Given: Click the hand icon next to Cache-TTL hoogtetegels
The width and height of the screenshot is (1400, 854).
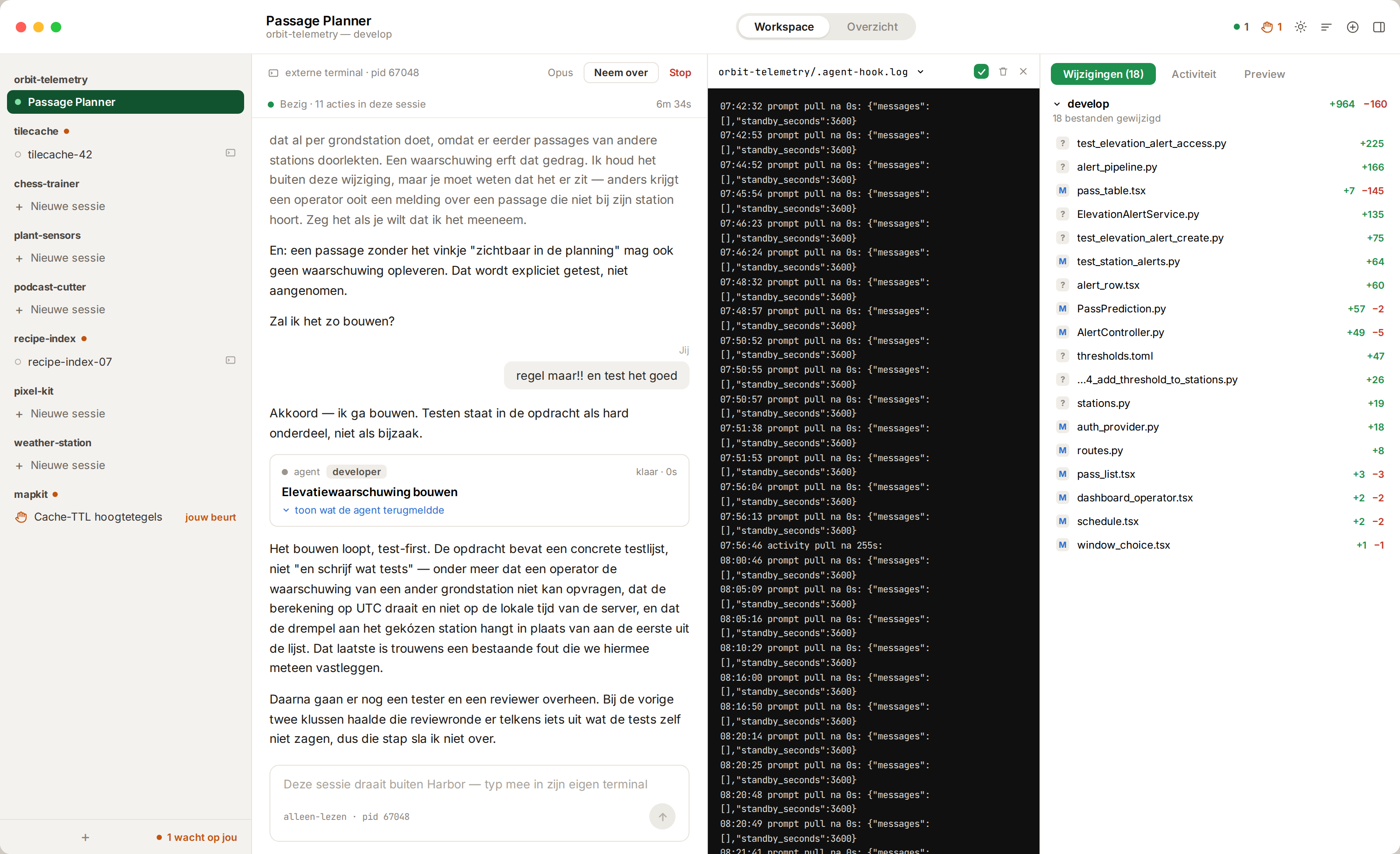Looking at the screenshot, I should (21, 517).
